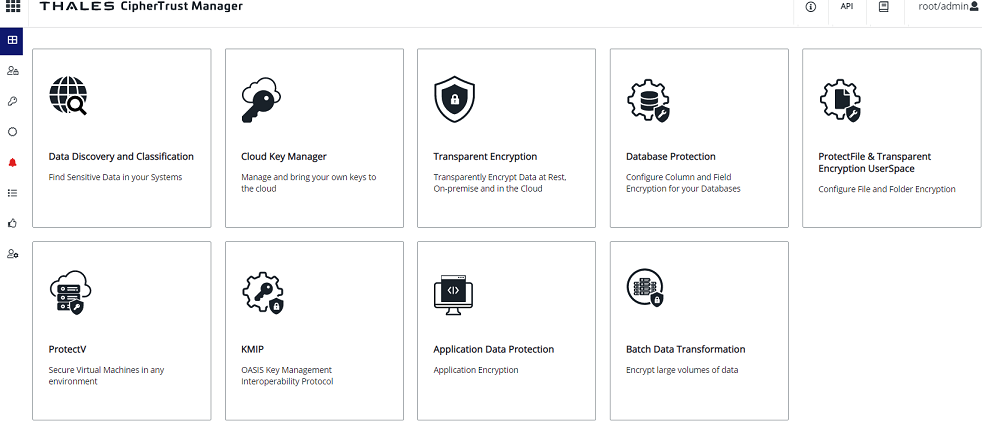The width and height of the screenshot is (982, 421).
Task: Click the circle icon in the sidebar
Action: tap(12, 131)
